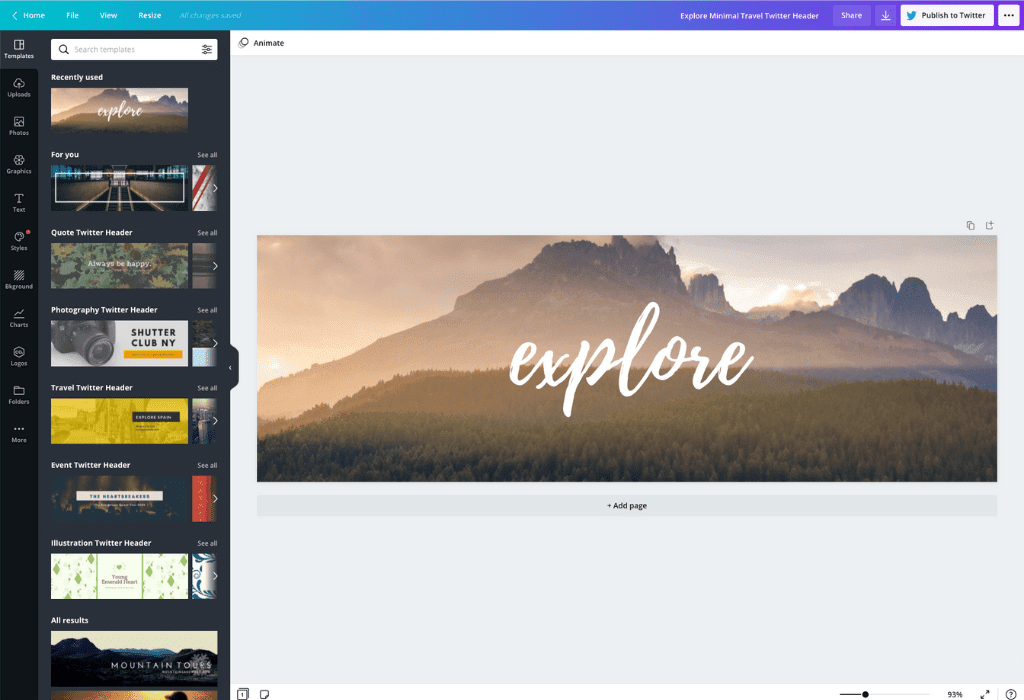The width and height of the screenshot is (1024, 700).
Task: Open the three-dot overflow menu
Action: pyautogui.click(x=1008, y=15)
